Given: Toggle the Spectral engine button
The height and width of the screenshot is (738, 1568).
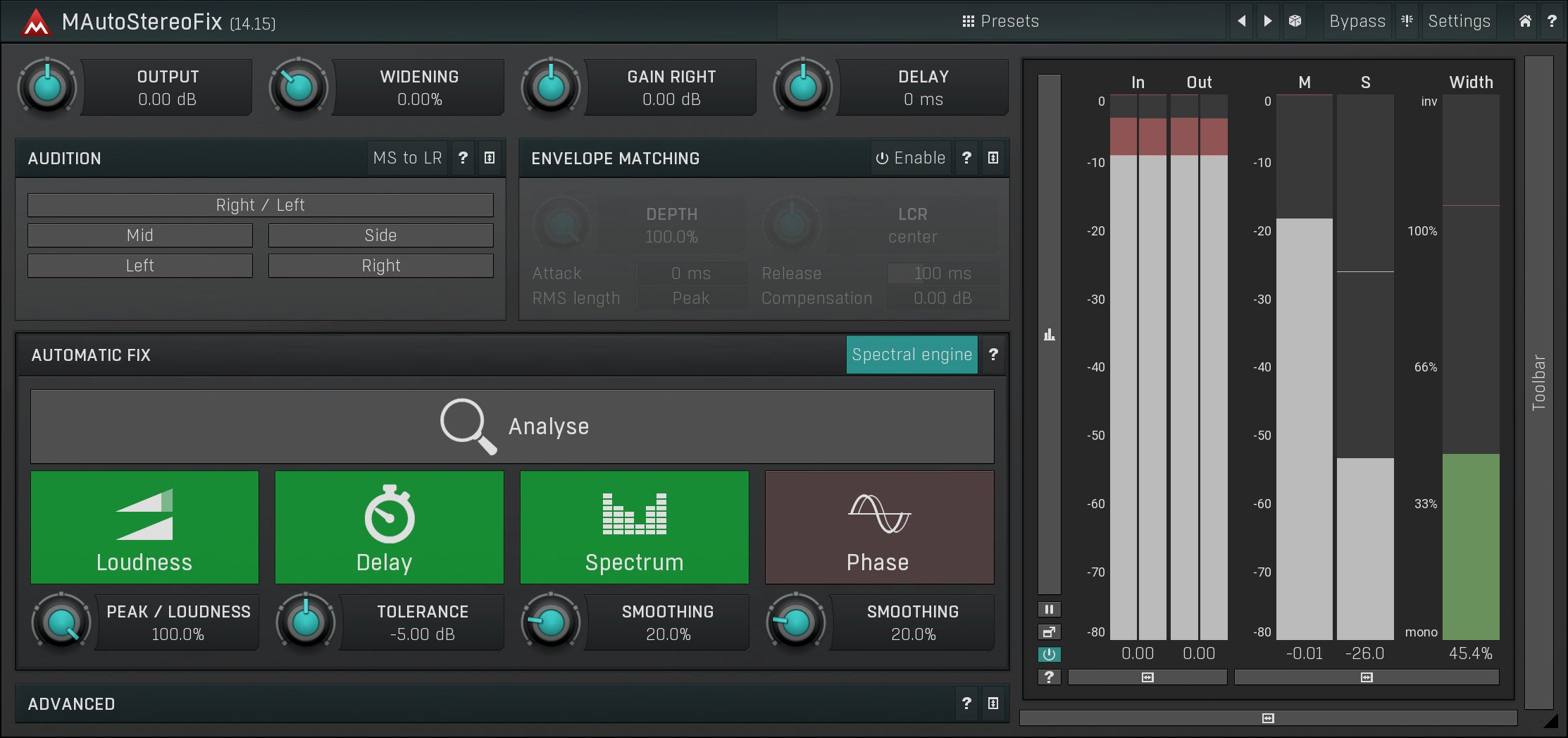Looking at the screenshot, I should tap(911, 355).
